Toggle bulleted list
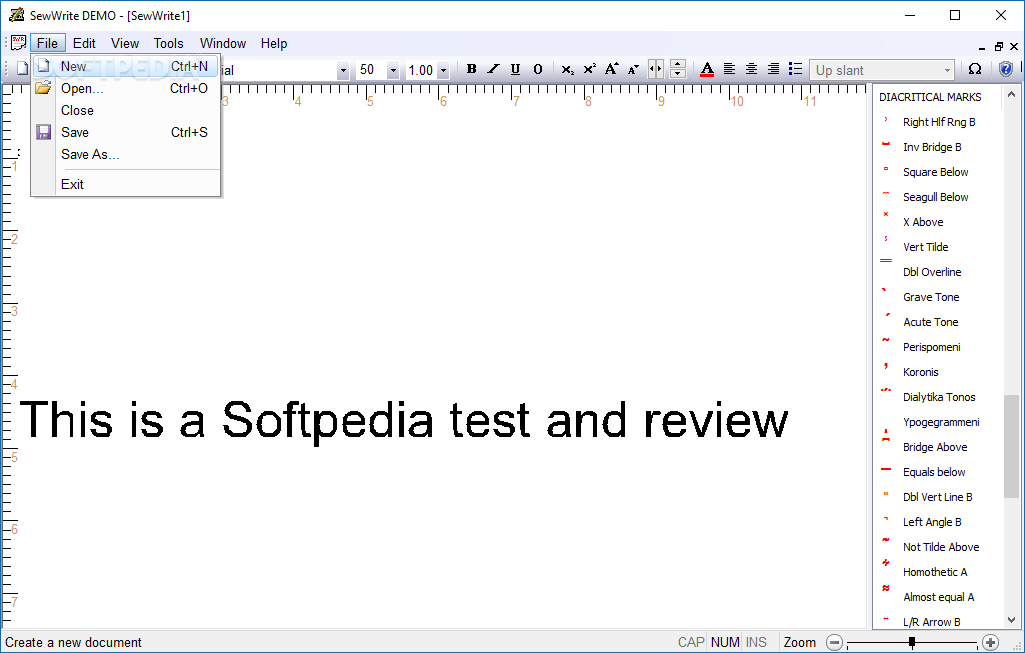1025x653 pixels. pyautogui.click(x=795, y=69)
